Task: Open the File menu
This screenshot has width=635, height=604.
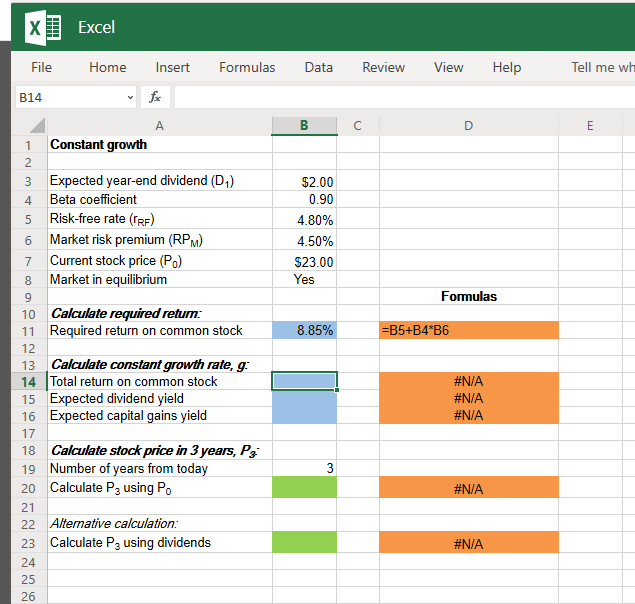Action: 41,67
